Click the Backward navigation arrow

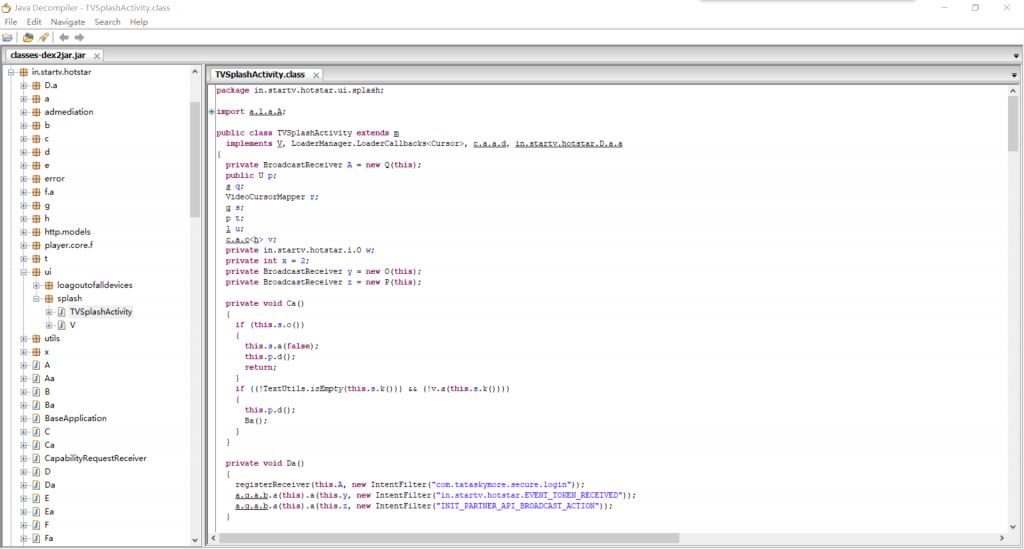pyautogui.click(x=64, y=38)
